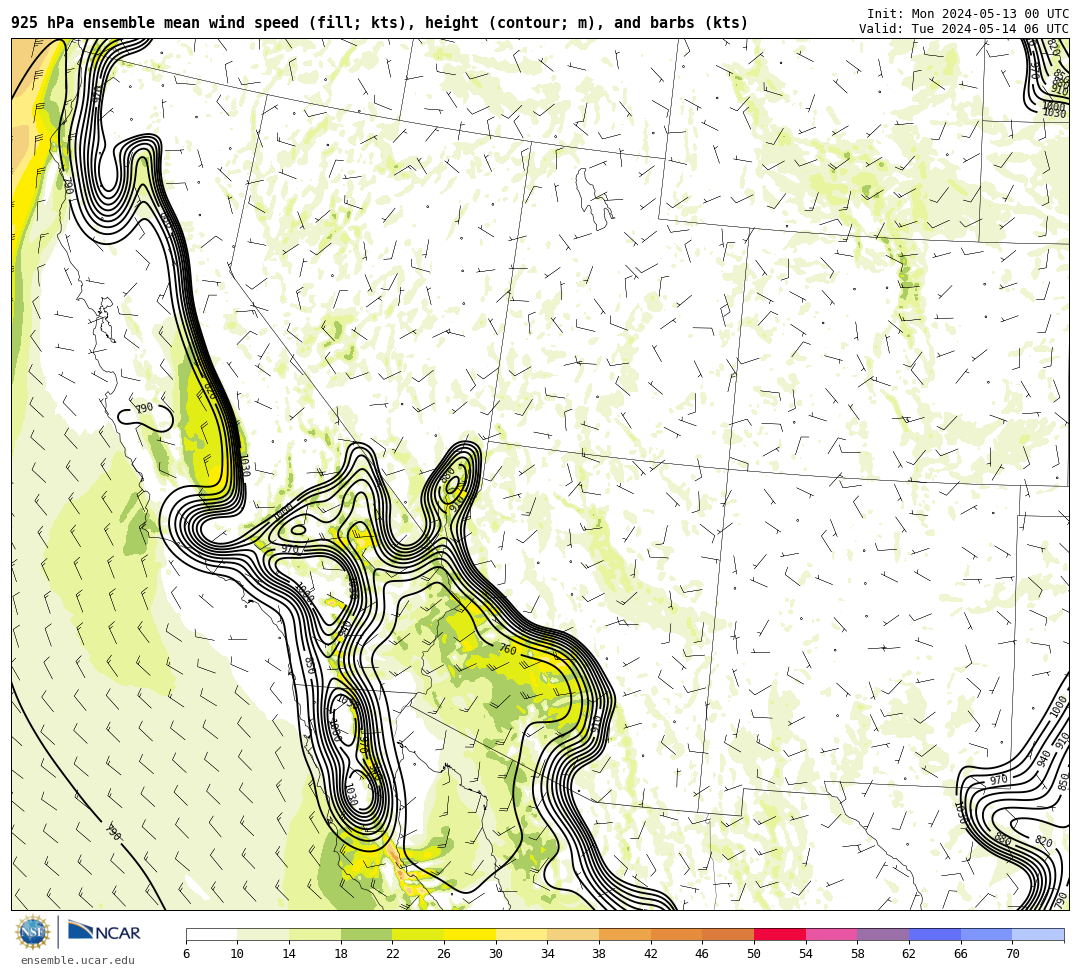Click the colorbar tick label '38'
Screen dimensions: 1080x973
tap(599, 954)
